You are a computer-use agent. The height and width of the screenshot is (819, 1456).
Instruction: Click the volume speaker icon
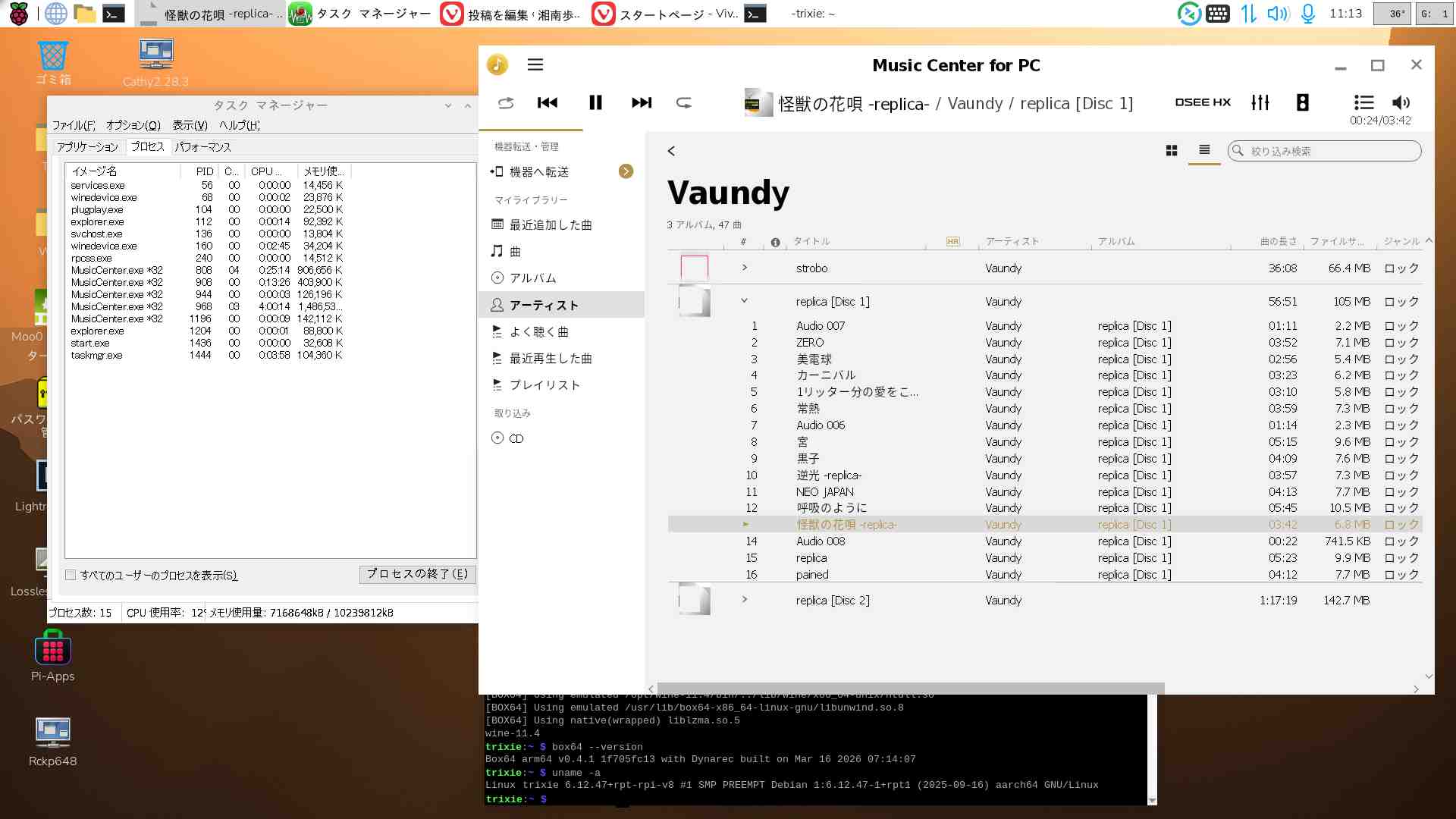pyautogui.click(x=1401, y=102)
